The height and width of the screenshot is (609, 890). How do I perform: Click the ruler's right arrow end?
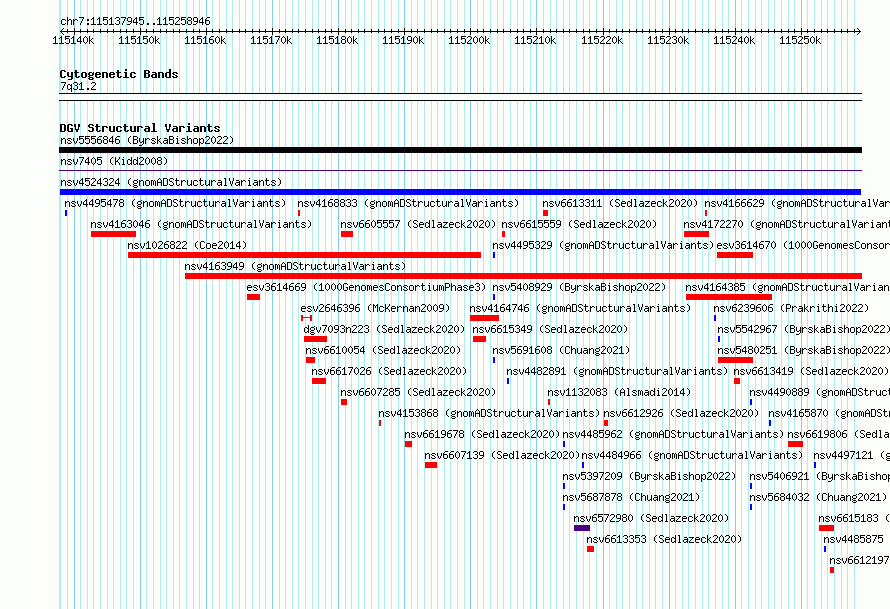[x=858, y=31]
